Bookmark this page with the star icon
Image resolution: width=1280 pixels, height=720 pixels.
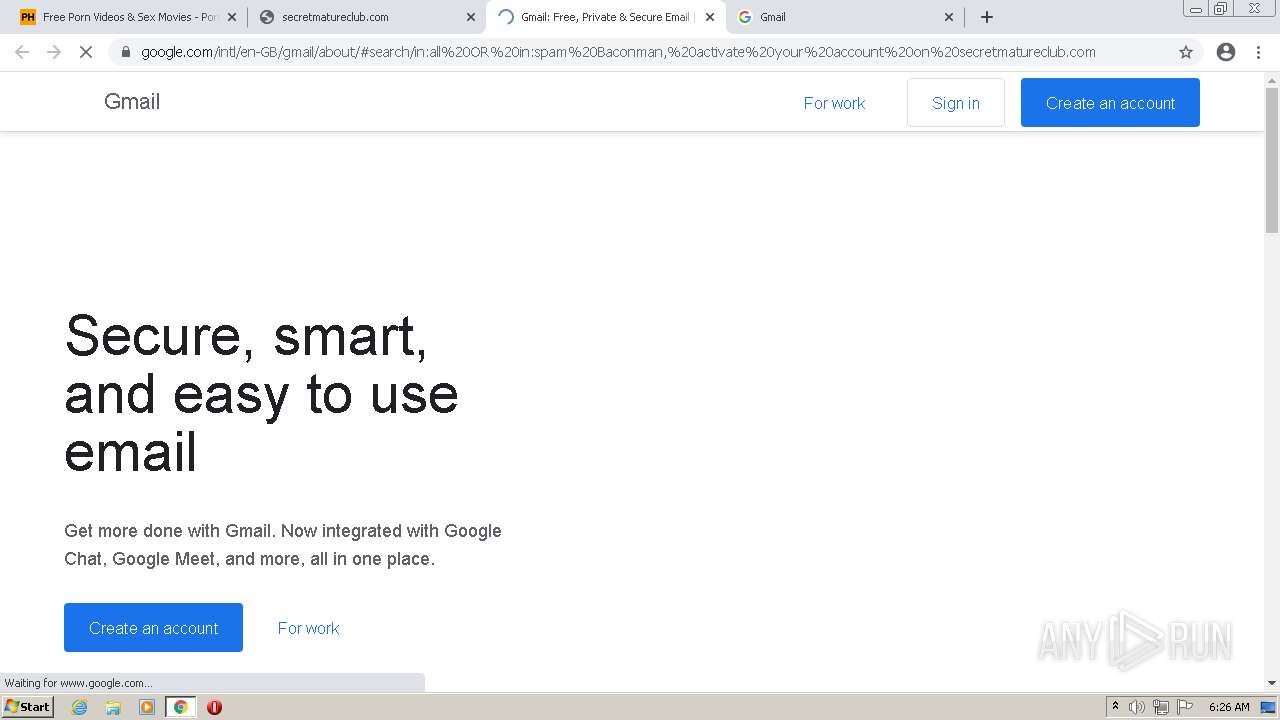pyautogui.click(x=1186, y=52)
